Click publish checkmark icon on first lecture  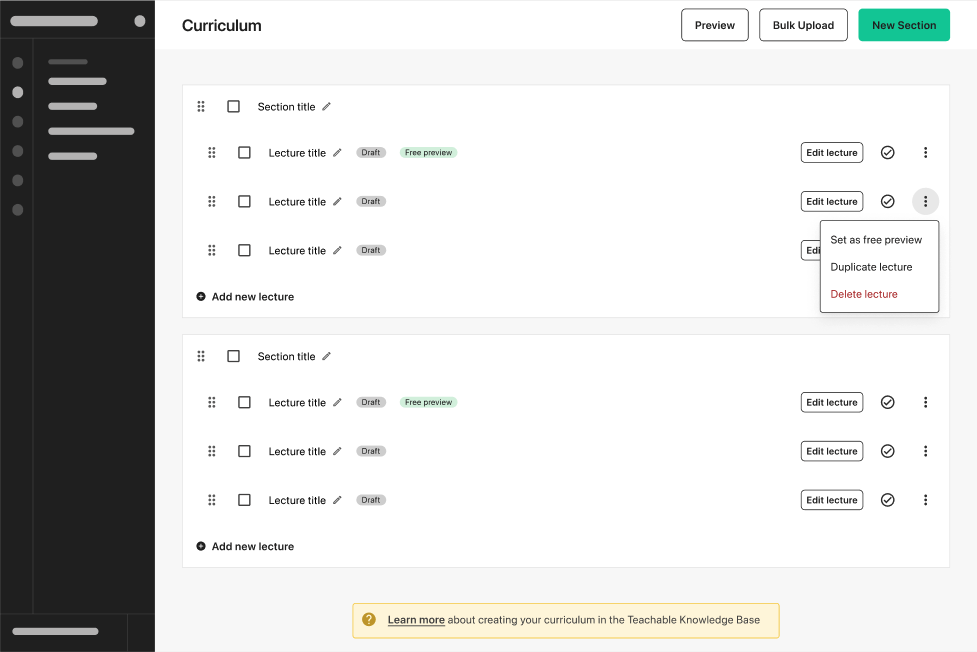pyautogui.click(x=887, y=153)
